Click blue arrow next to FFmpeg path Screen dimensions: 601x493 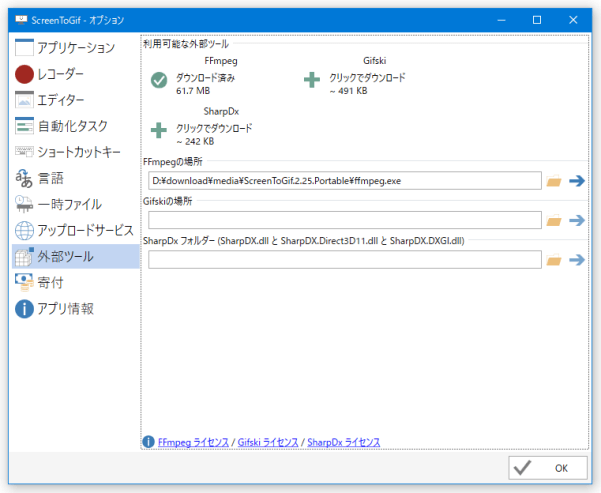577,181
